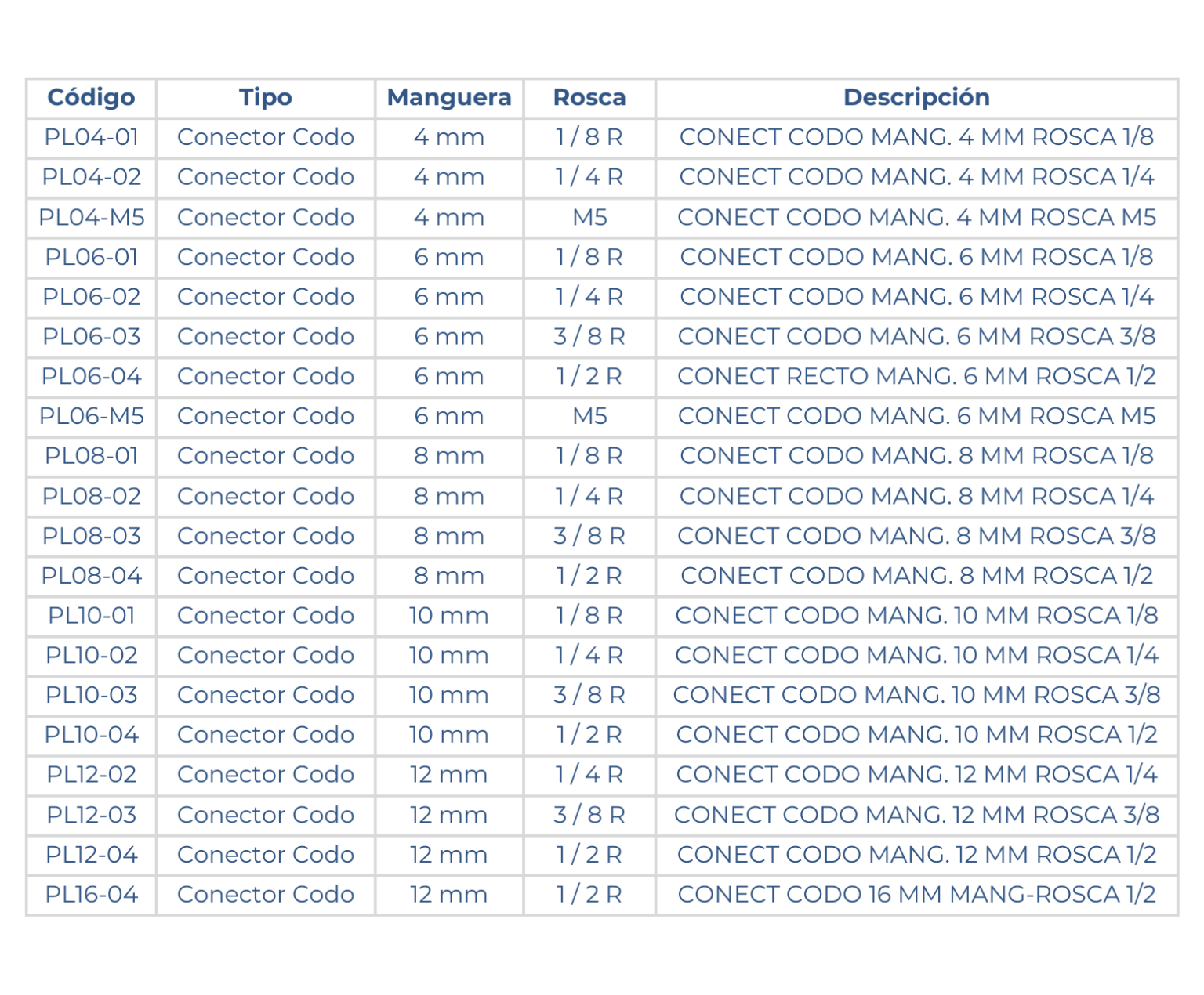Image resolution: width=1204 pixels, height=995 pixels.
Task: Click description CONECT CODO MANG. 10 MM ROSCA 1/4
Action: pyautogui.click(x=916, y=655)
